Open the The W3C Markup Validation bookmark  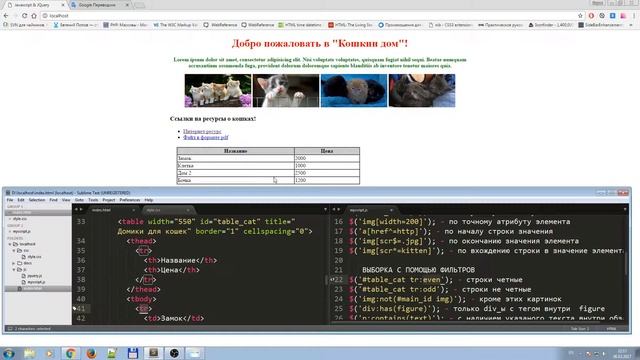(x=176, y=25)
